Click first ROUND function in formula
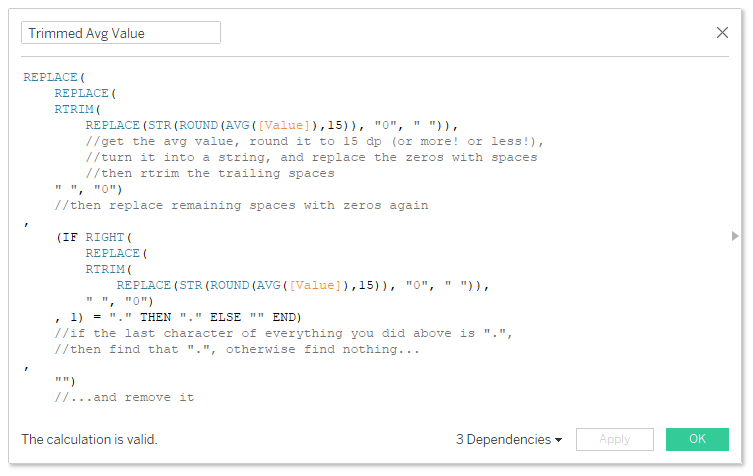Viewport: 753px width, 476px height. (198, 125)
